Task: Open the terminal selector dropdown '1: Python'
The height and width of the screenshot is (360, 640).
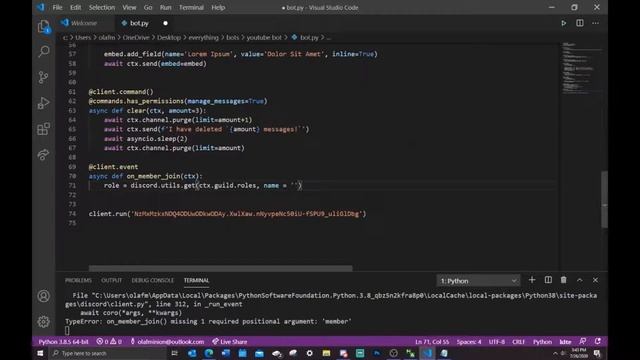Action: 478,281
